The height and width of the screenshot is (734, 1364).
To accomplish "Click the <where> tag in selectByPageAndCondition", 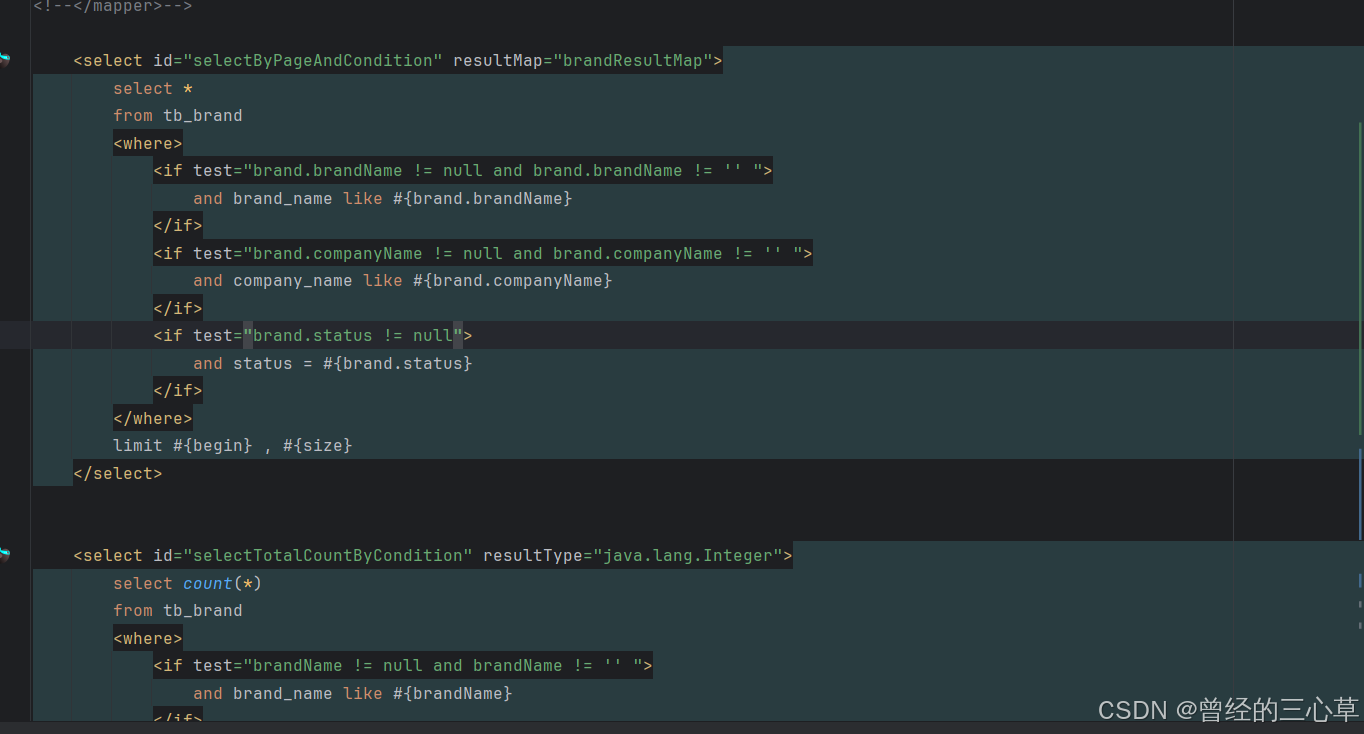I will pyautogui.click(x=148, y=143).
